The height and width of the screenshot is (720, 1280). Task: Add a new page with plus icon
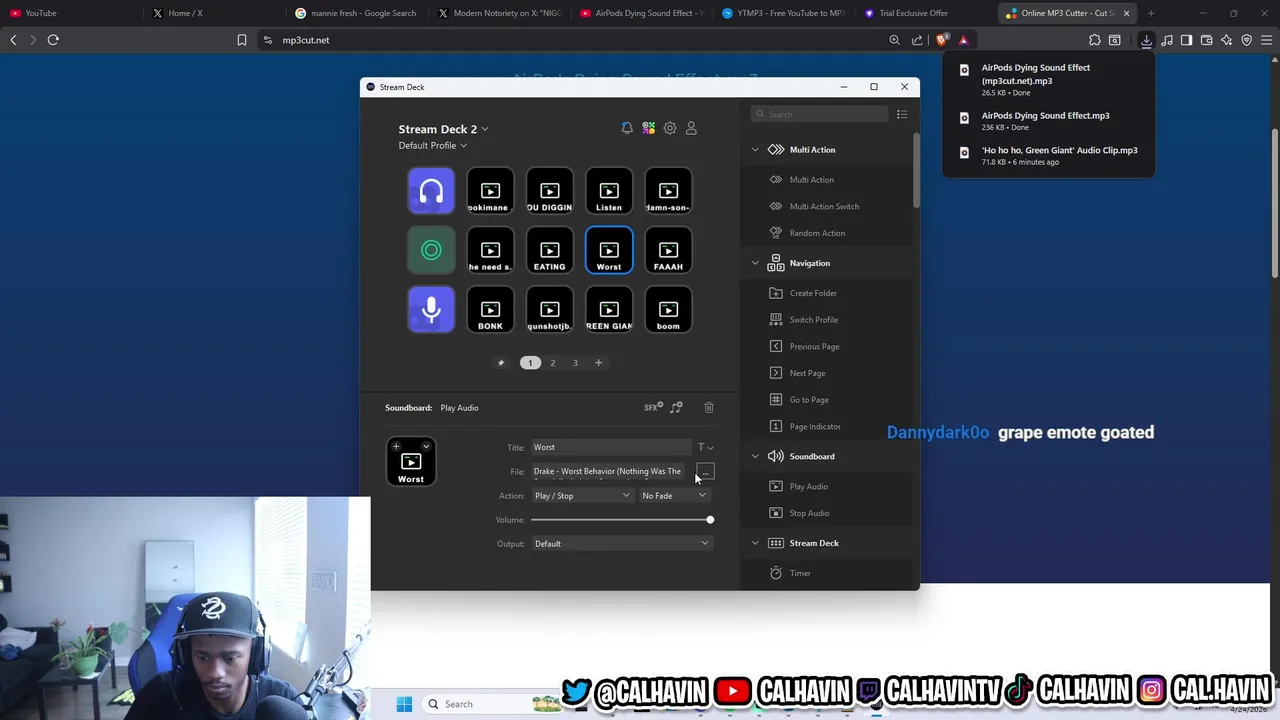point(598,363)
